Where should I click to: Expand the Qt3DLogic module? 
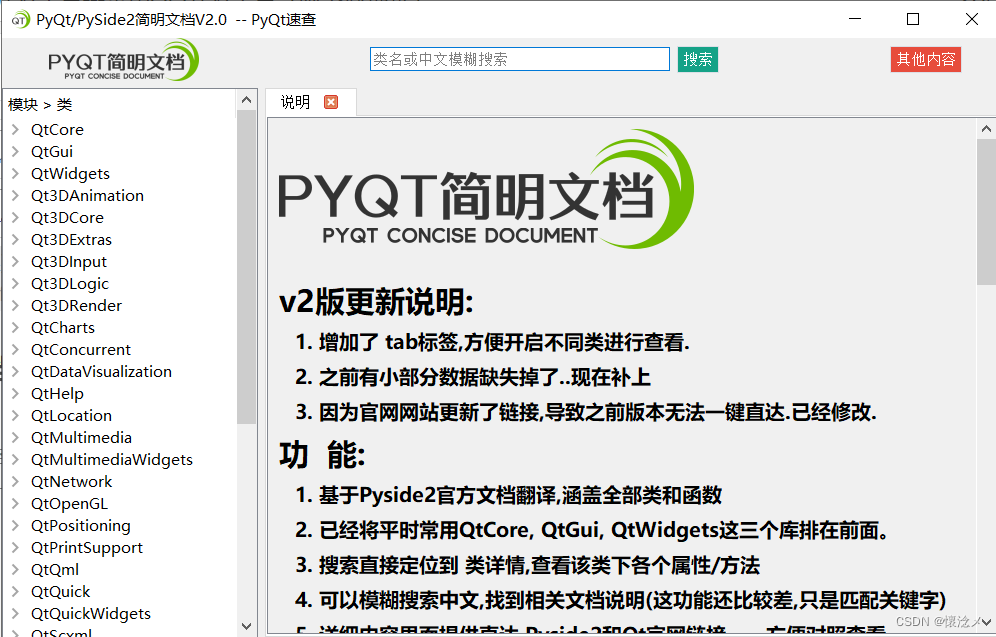[x=16, y=284]
